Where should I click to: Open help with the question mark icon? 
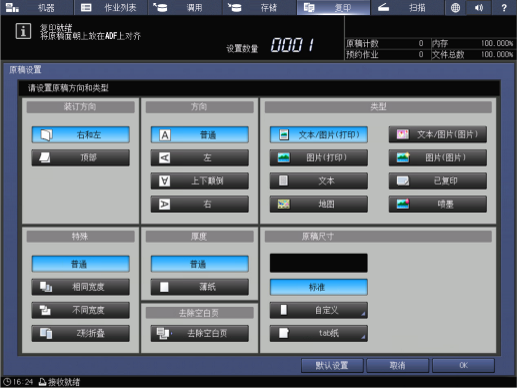pyautogui.click(x=504, y=7)
